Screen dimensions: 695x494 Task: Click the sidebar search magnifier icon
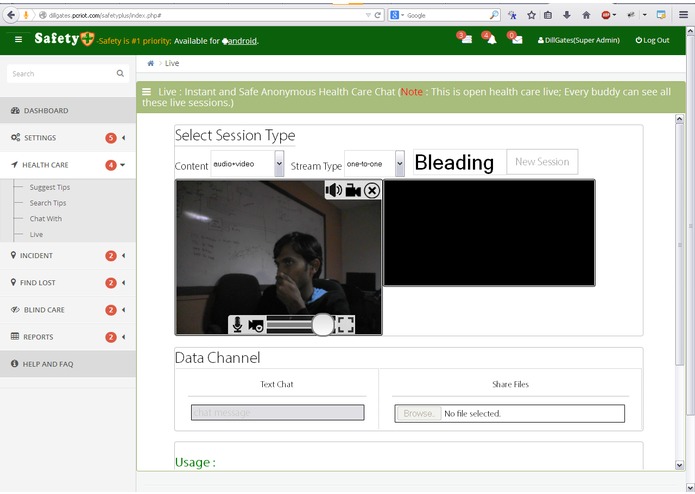[120, 74]
